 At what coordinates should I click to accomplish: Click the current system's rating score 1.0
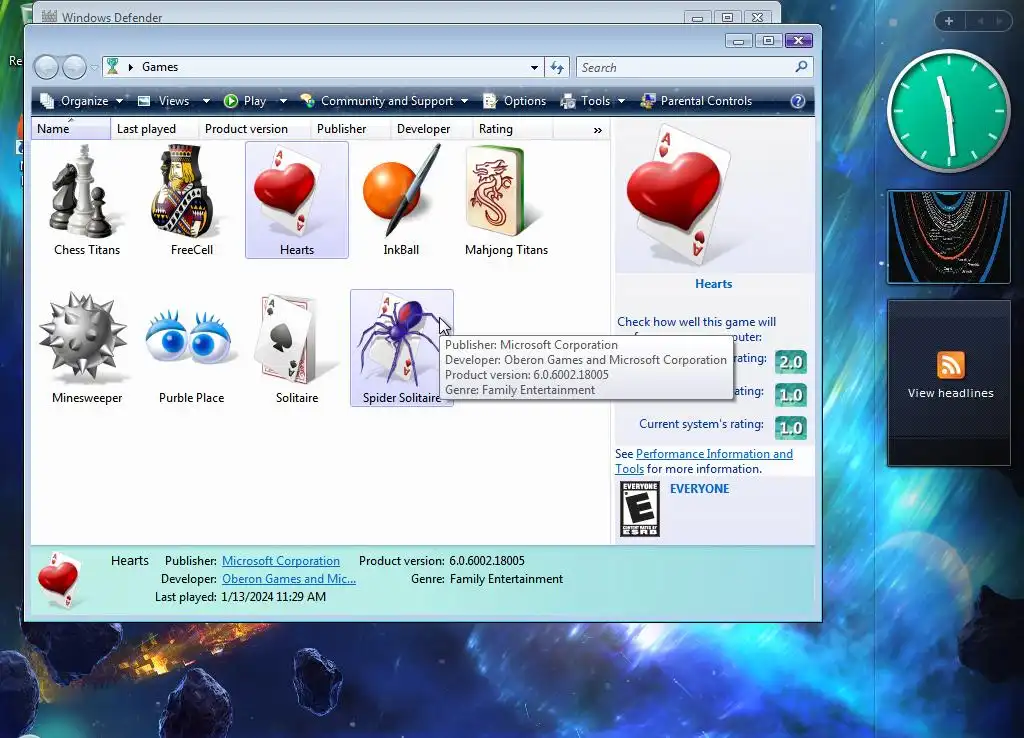tap(791, 428)
